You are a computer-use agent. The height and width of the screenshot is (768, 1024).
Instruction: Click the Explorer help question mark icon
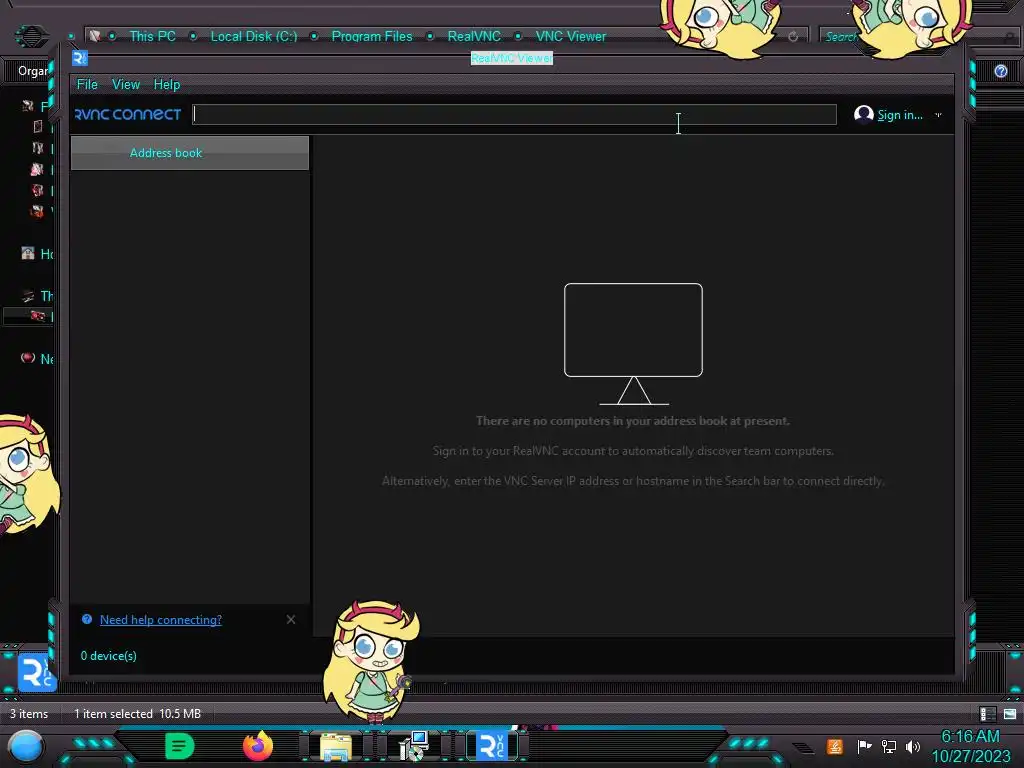(1000, 71)
